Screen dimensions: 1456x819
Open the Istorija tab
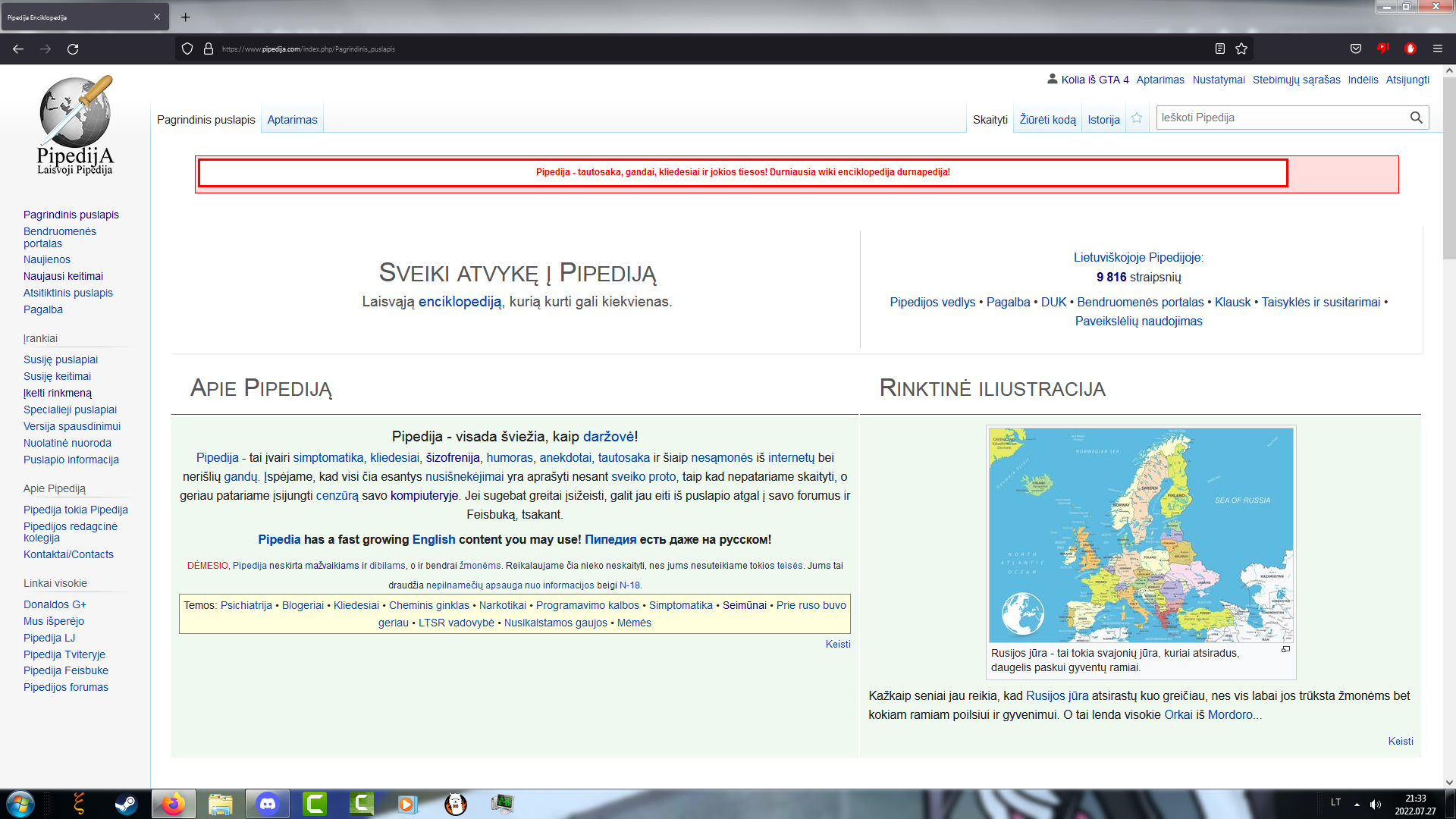pyautogui.click(x=1103, y=120)
